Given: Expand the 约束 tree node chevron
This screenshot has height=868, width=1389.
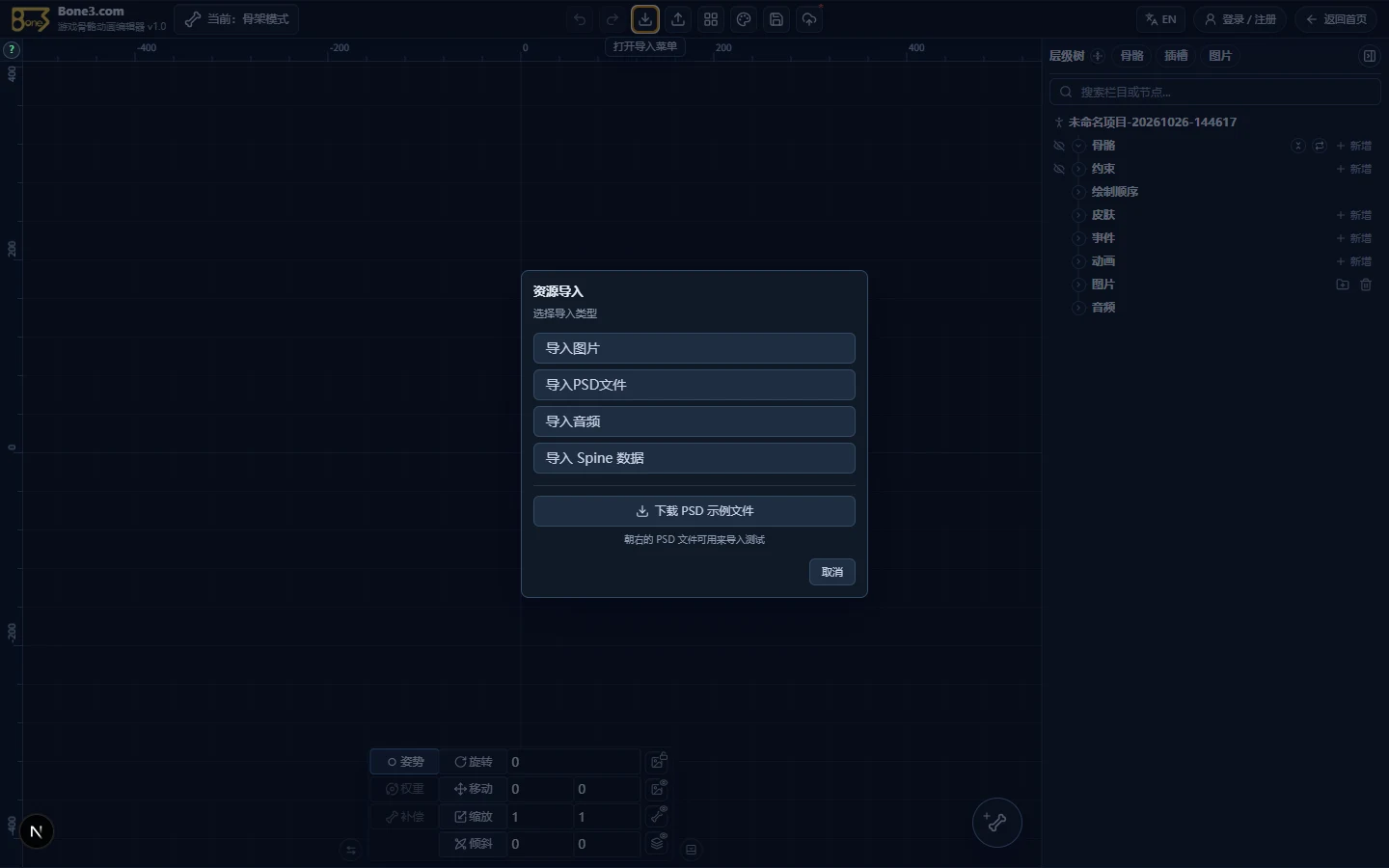Looking at the screenshot, I should 1078,169.
